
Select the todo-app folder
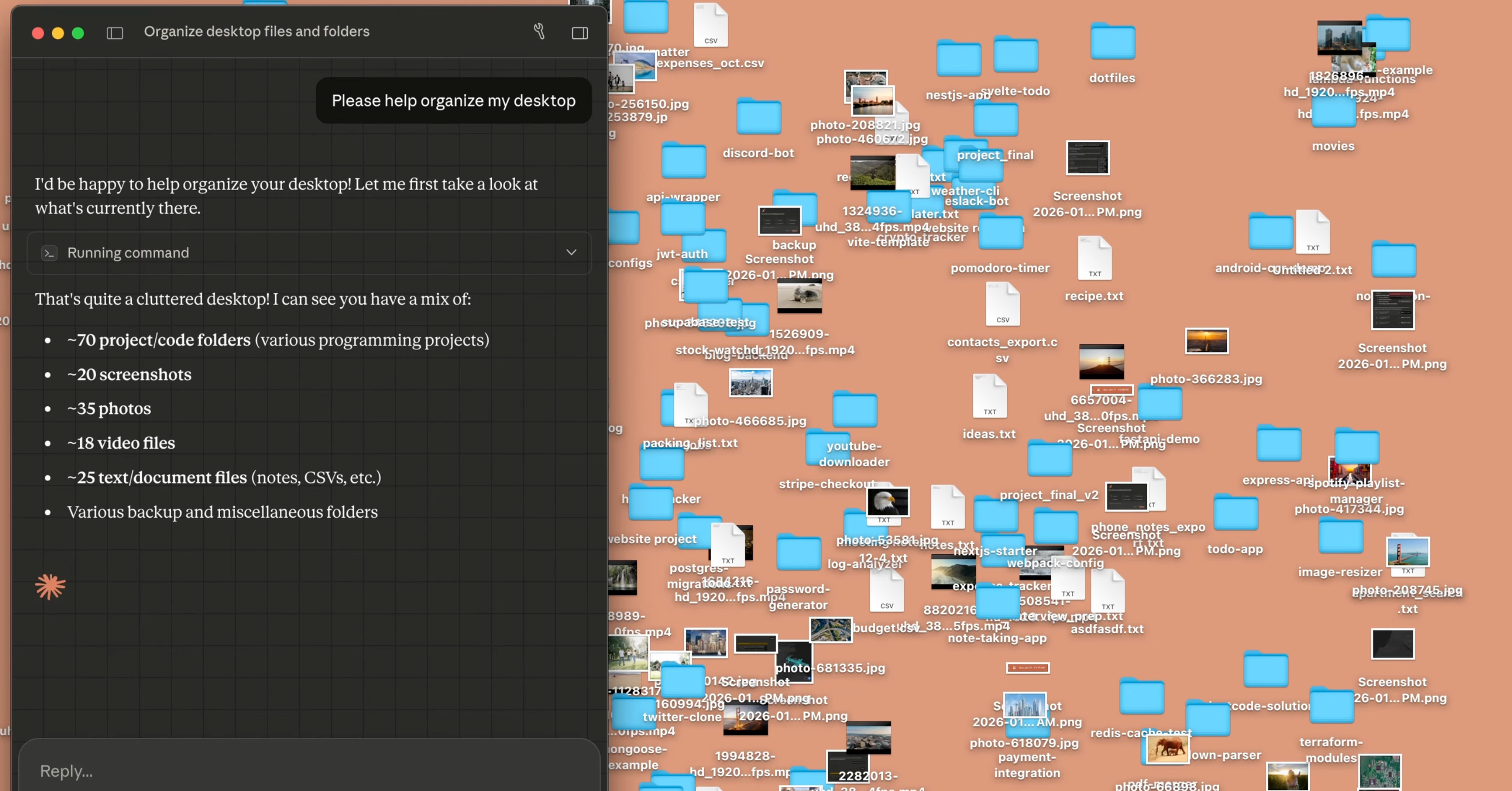point(1235,514)
